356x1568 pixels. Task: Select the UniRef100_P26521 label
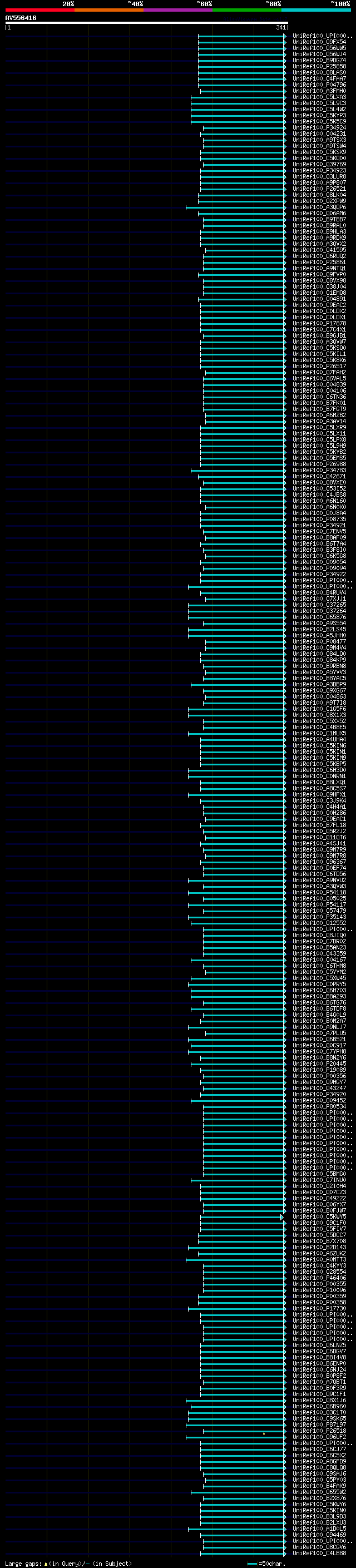[x=319, y=189]
